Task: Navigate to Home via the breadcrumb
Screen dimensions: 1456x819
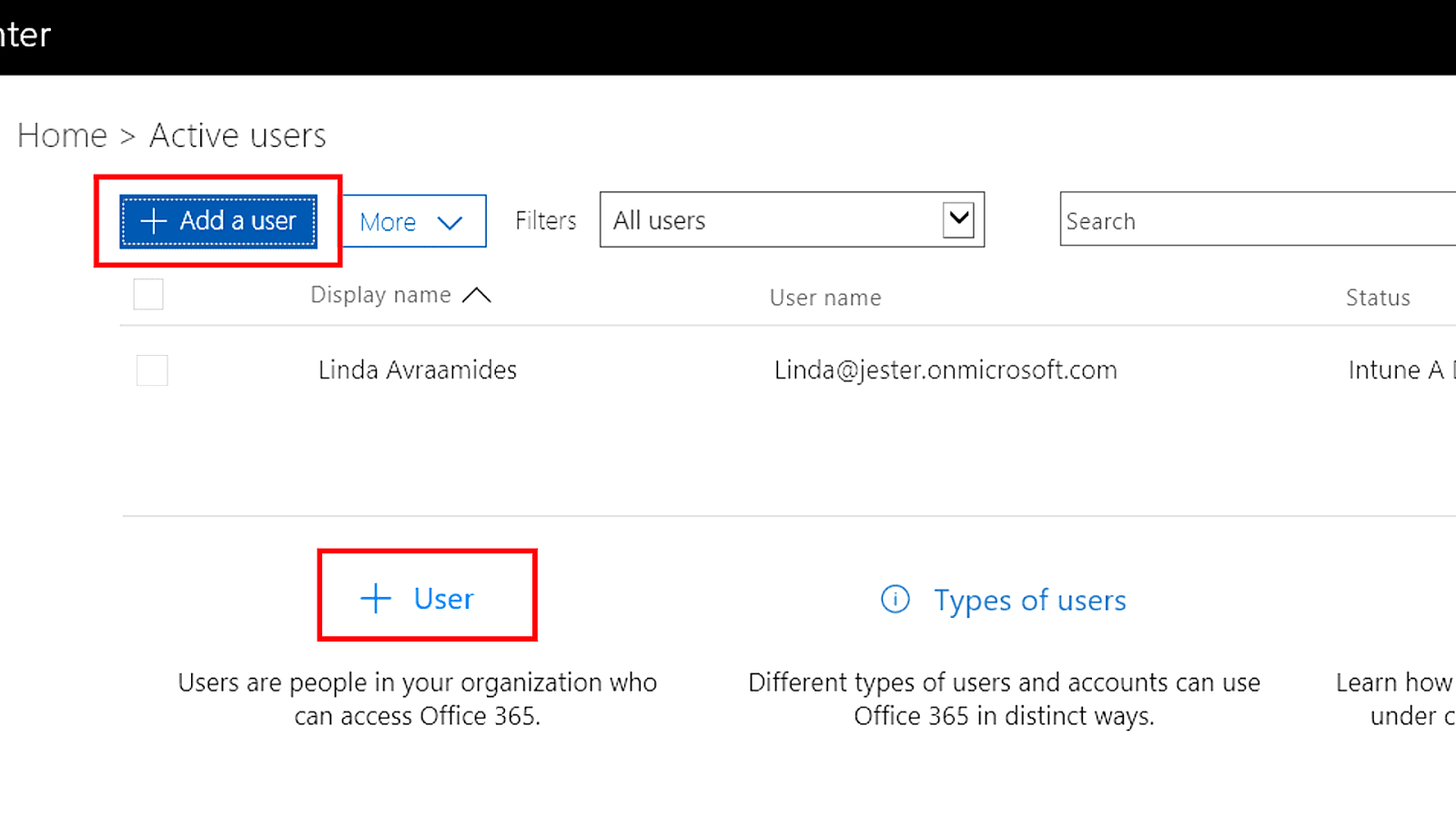Action: point(61,135)
